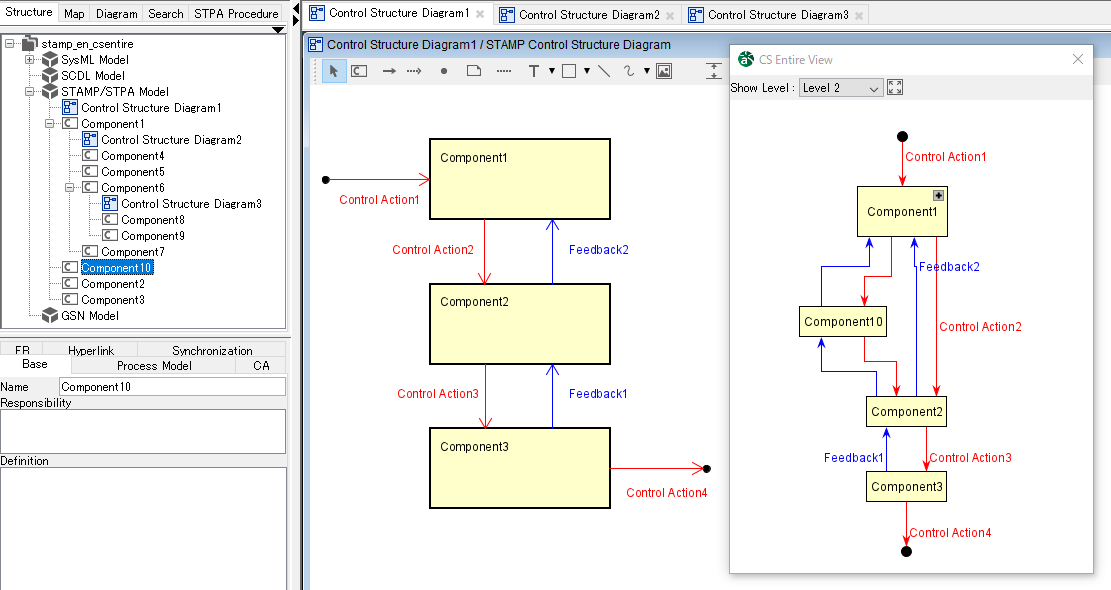1111x590 pixels.
Task: Click the fit-to-window icon in CS Entire View
Action: [895, 88]
